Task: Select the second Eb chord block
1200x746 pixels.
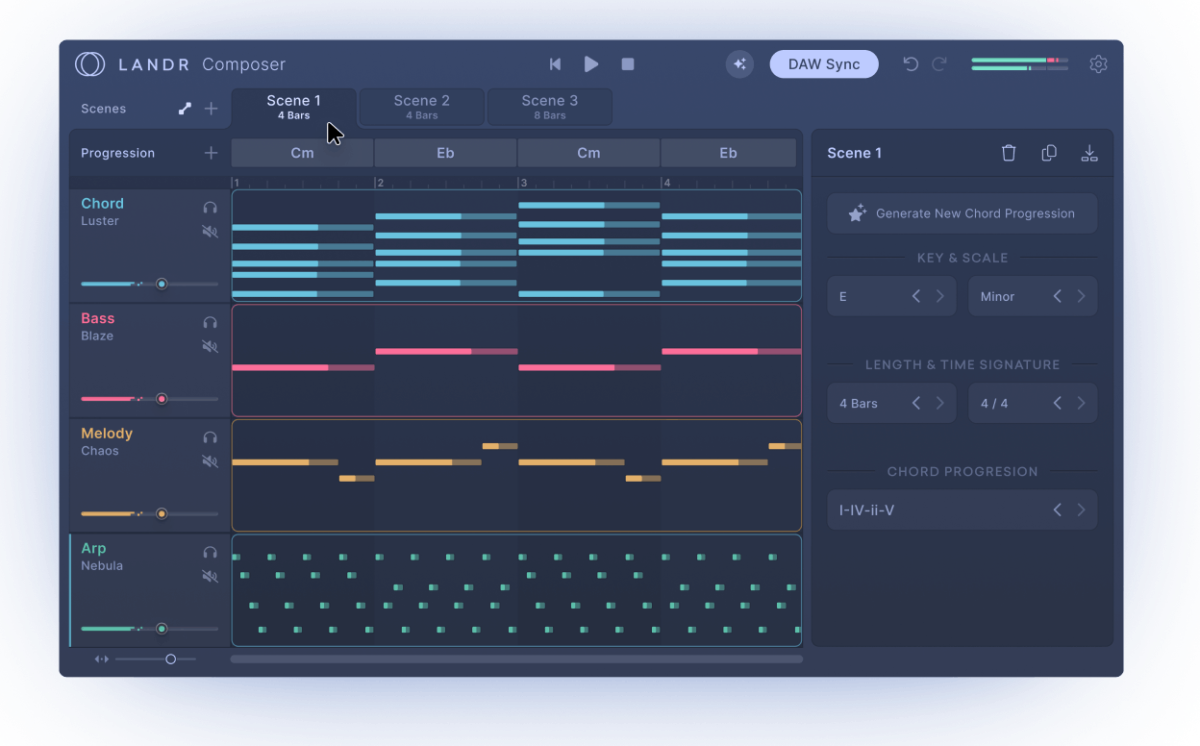Action: coord(728,153)
